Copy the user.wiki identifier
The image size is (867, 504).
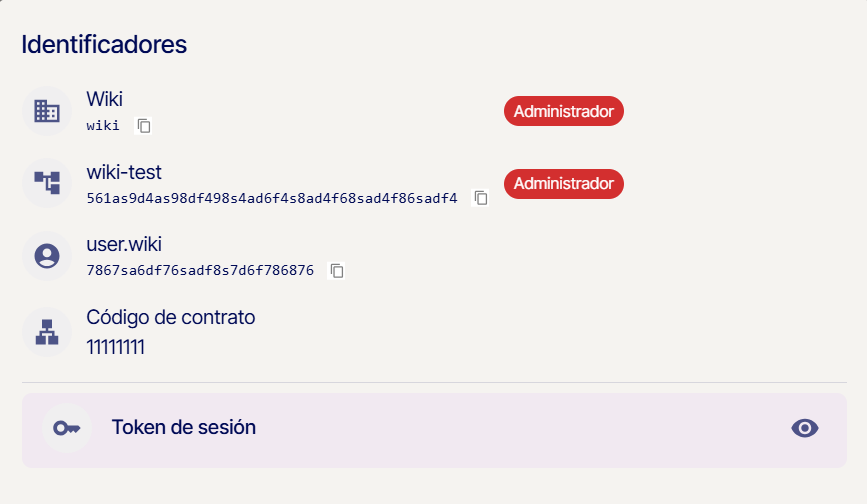(338, 271)
